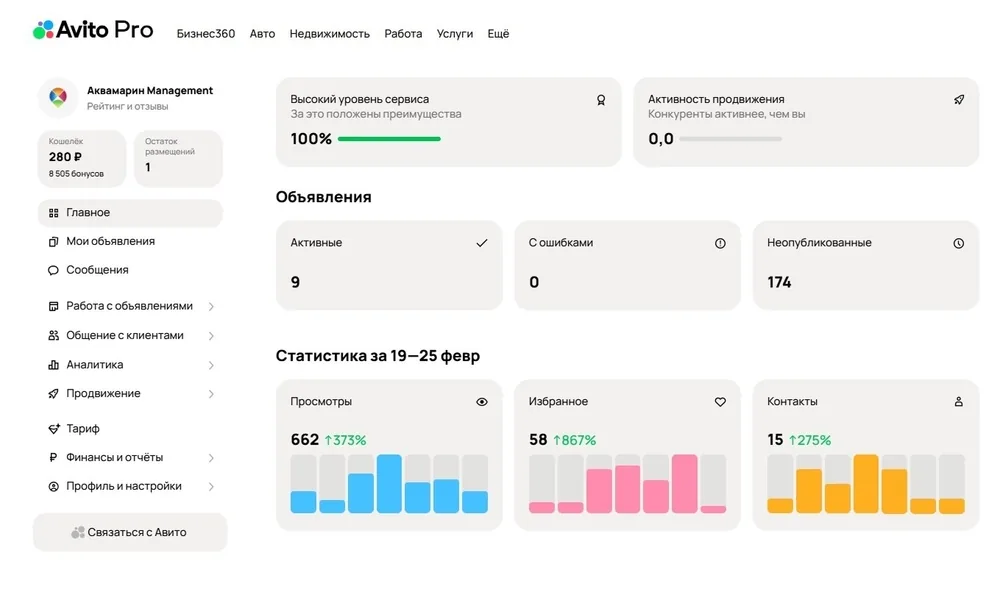This screenshot has width=1000, height=589.
Task: Click the ↑867% growth value on Избранное
Action: coord(575,440)
